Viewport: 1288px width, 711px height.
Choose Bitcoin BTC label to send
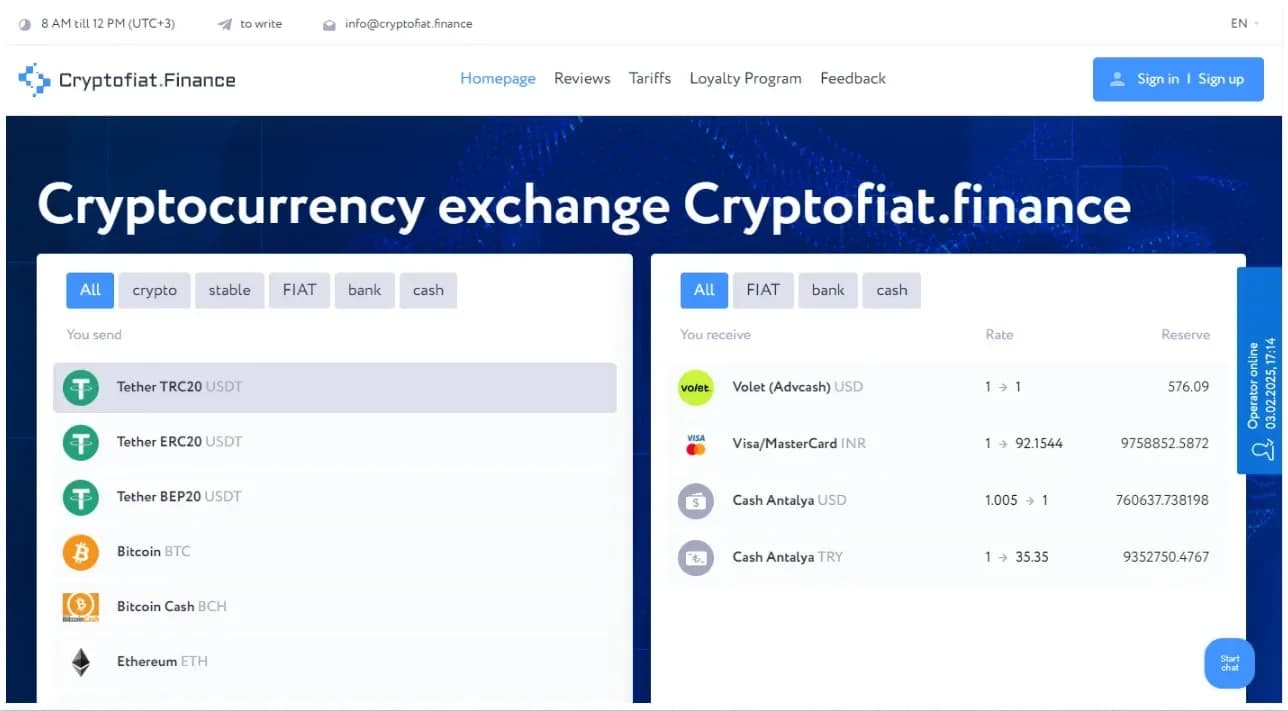[153, 552]
